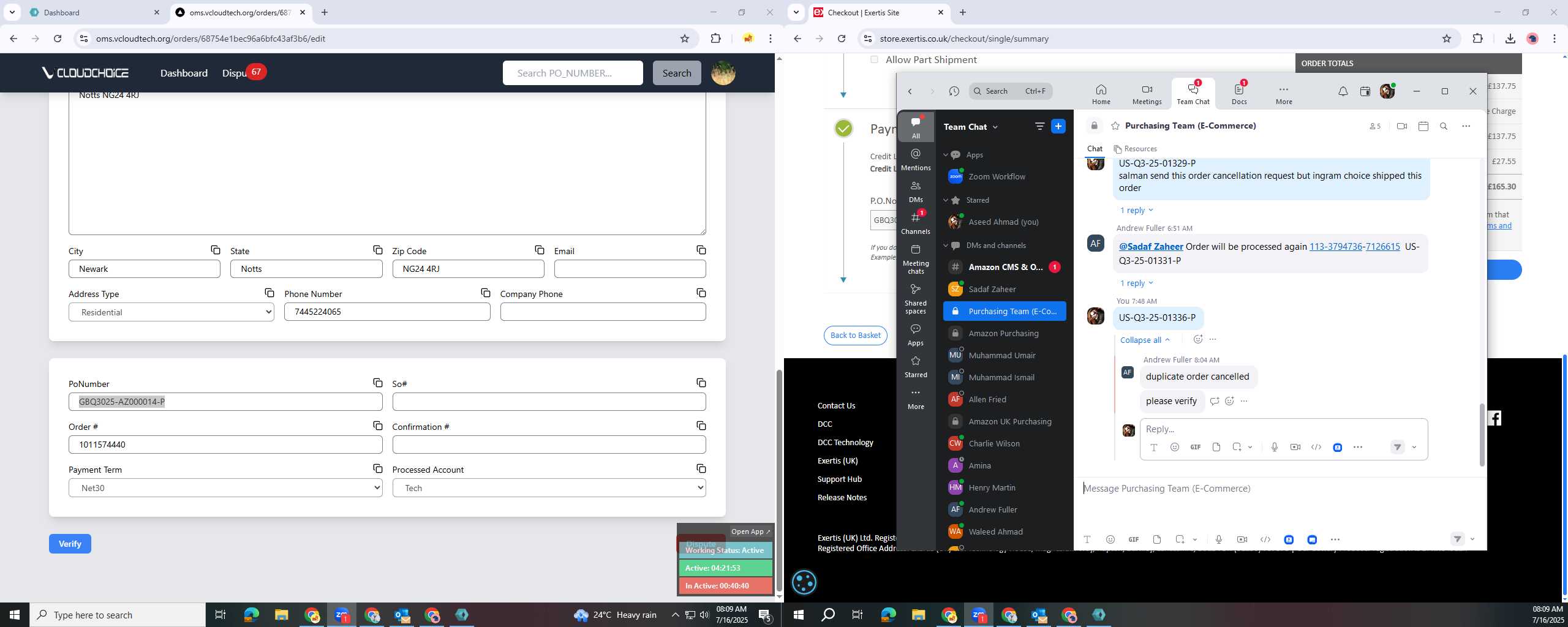Expand Team Chat header dropdown
This screenshot has height=627, width=1568.
pos(995,127)
